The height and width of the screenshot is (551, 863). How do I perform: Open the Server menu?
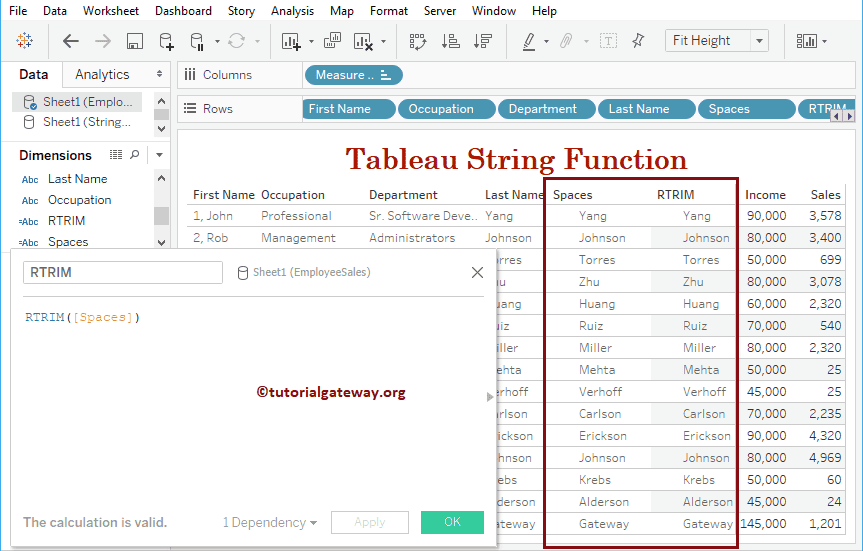[440, 11]
